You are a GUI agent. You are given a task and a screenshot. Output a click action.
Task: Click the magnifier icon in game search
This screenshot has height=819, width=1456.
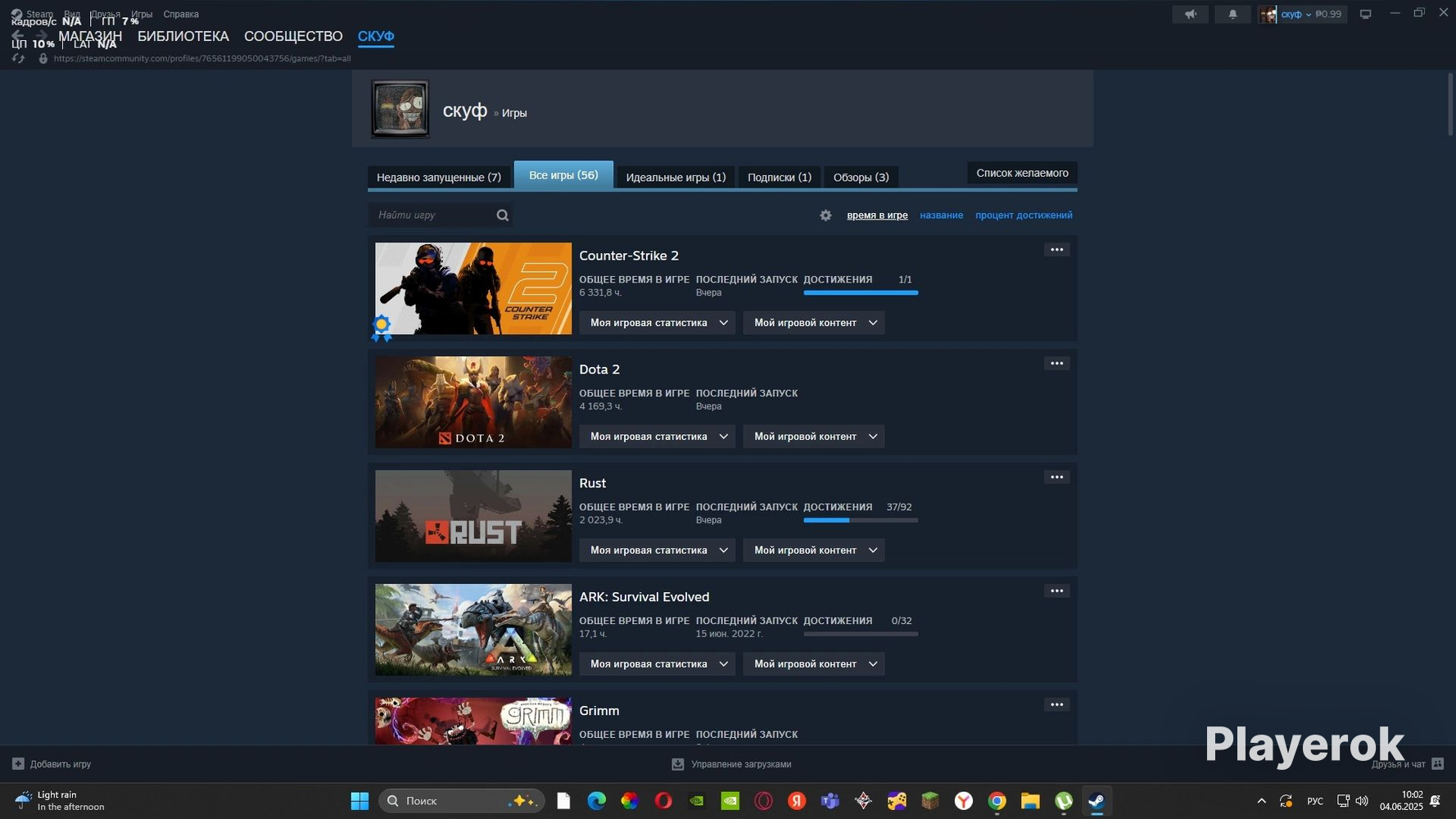coord(503,215)
